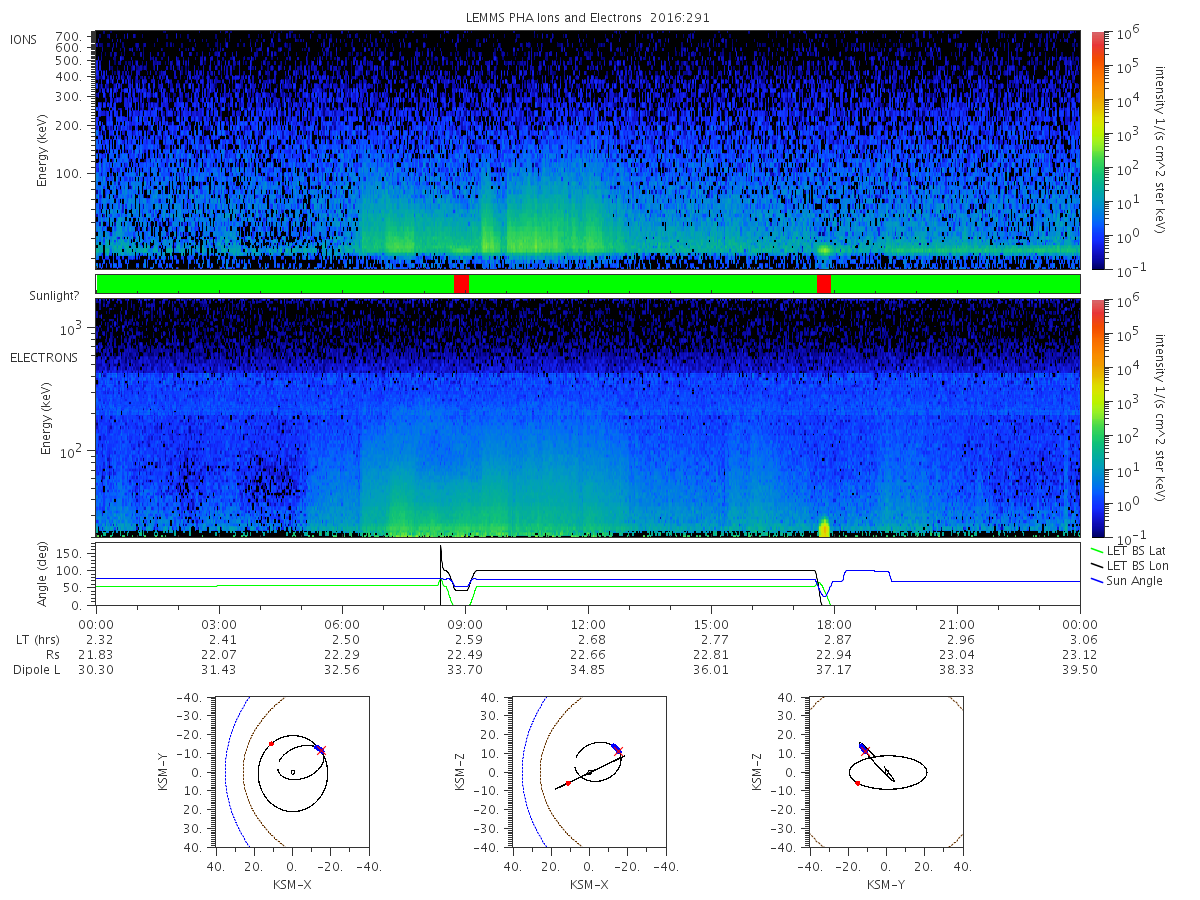Click the Dipole L row label
Image resolution: width=1200 pixels, height=900 pixels.
pos(35,669)
